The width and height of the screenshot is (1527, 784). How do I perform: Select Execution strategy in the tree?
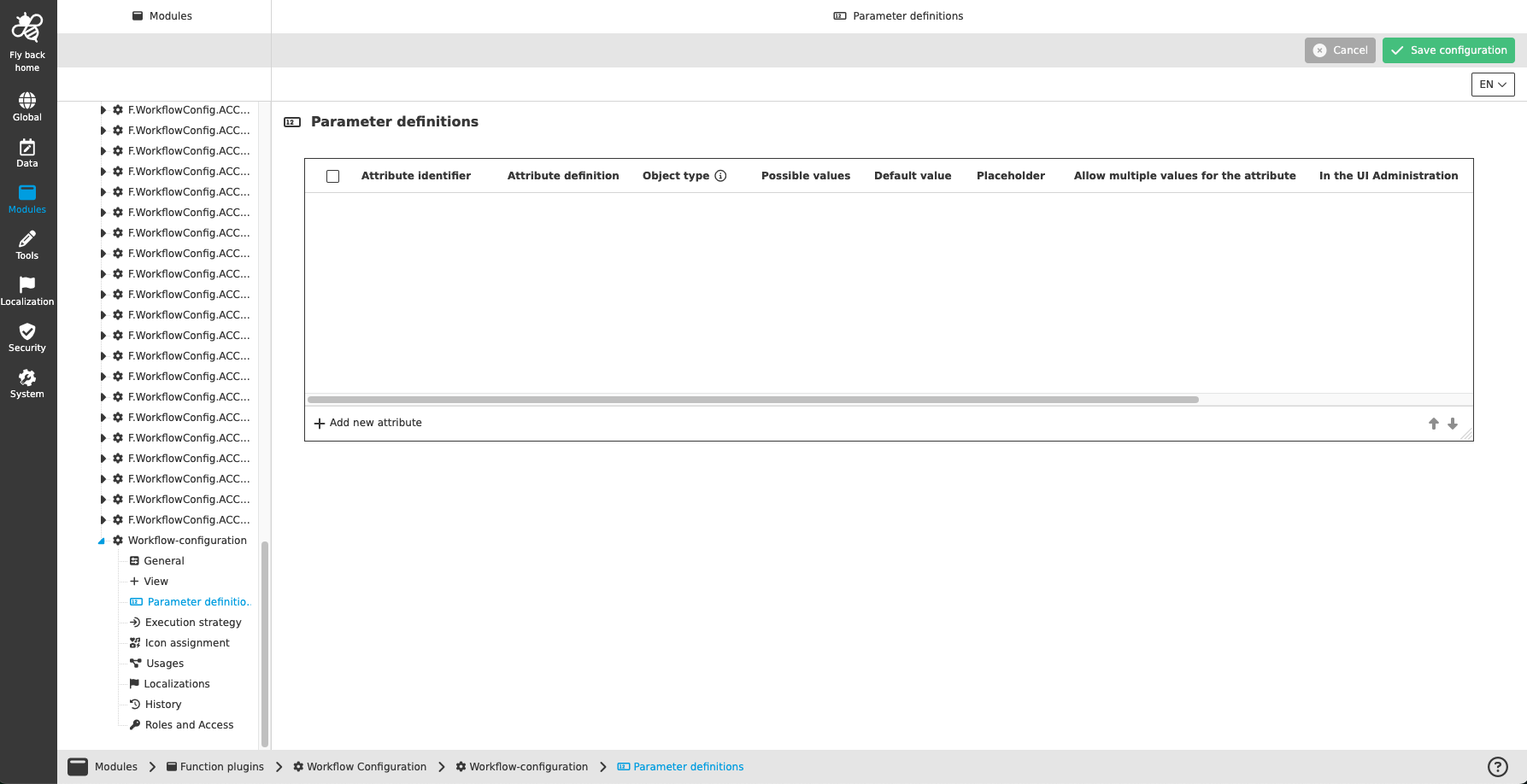(x=193, y=622)
